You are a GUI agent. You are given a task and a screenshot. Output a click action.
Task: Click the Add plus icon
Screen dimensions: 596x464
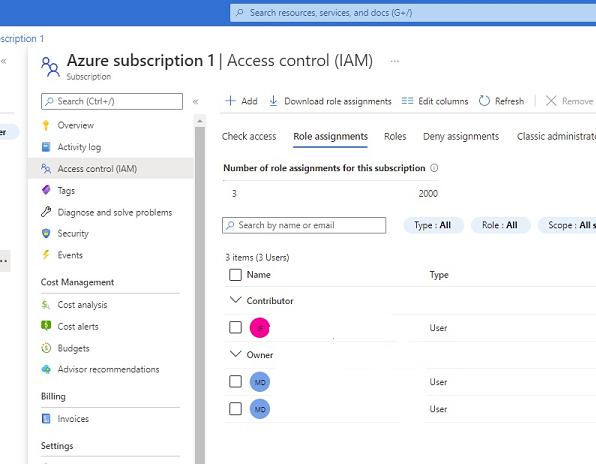coord(230,101)
